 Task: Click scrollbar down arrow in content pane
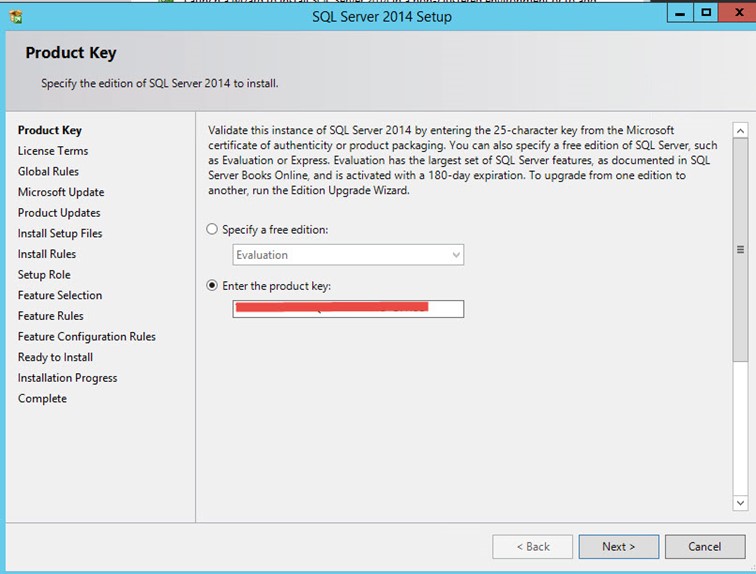[x=740, y=502]
